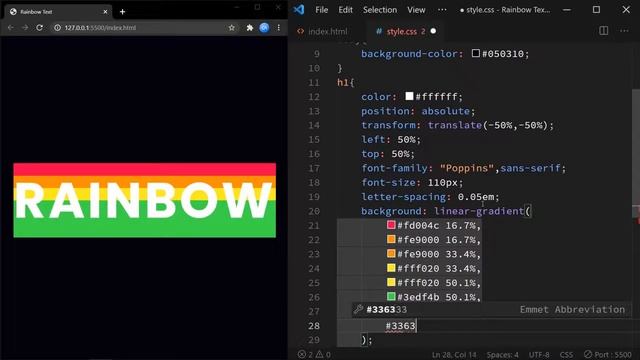Image resolution: width=640 pixels, height=360 pixels.
Task: Click the unsaved dot on style.css tab
Action: pyautogui.click(x=433, y=31)
